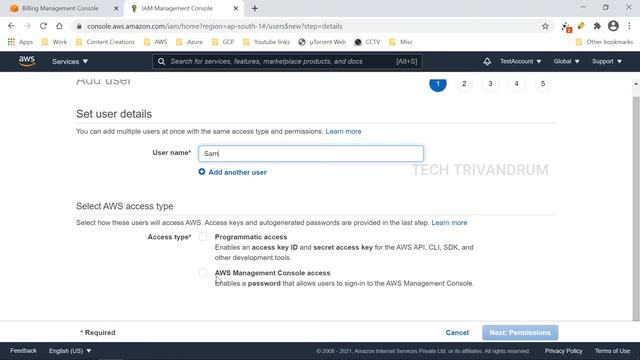Image resolution: width=640 pixels, height=360 pixels.
Task: Open the Chrome profile avatar icon
Action: (613, 26)
